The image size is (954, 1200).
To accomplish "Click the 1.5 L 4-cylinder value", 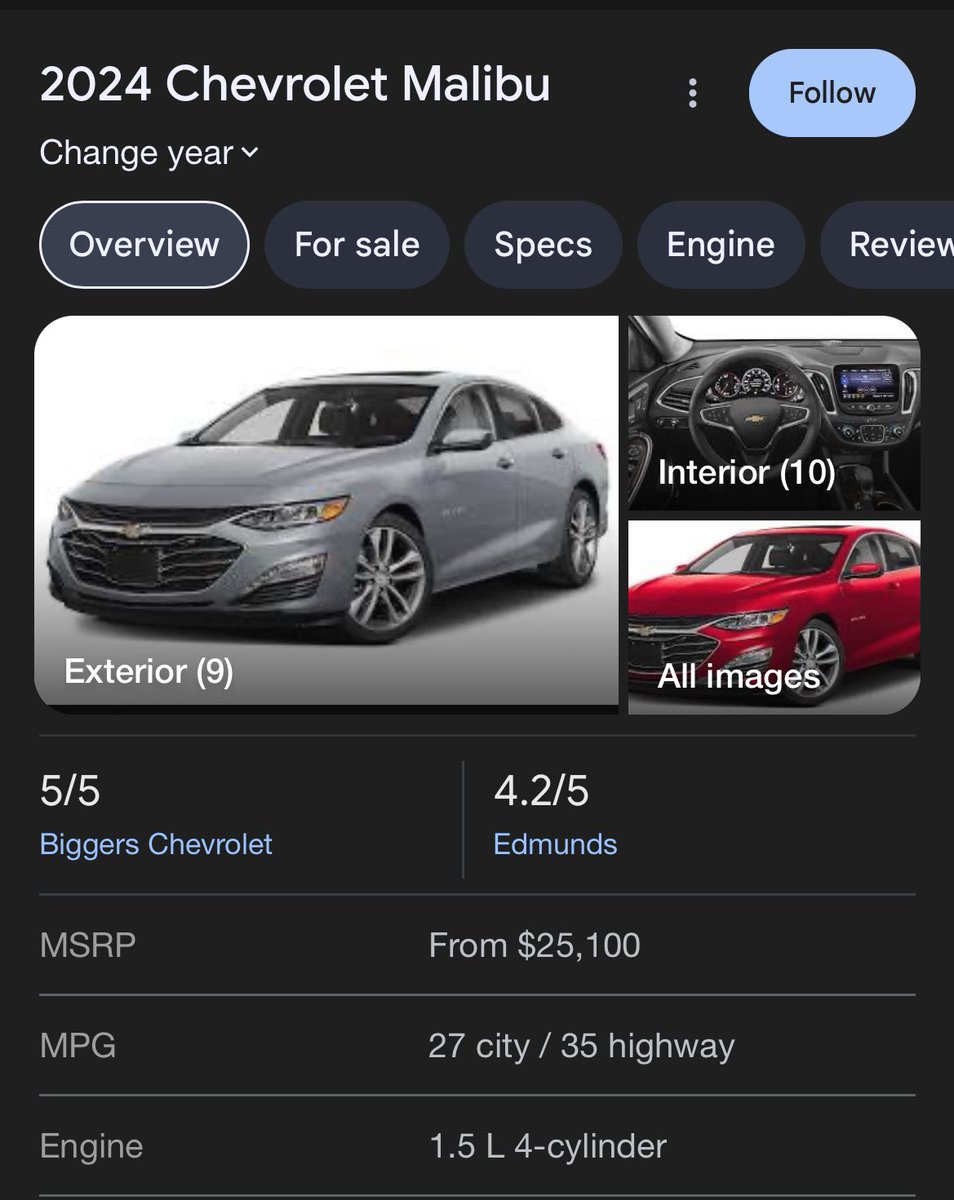I will (547, 1146).
